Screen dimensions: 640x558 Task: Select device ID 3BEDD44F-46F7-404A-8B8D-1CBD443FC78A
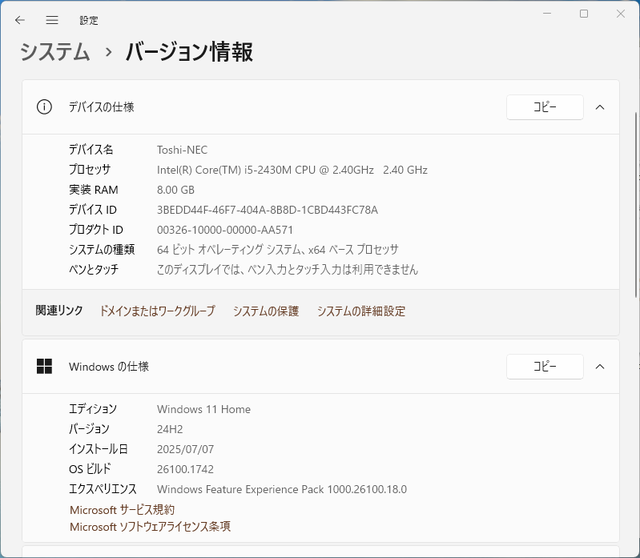pyautogui.click(x=267, y=210)
